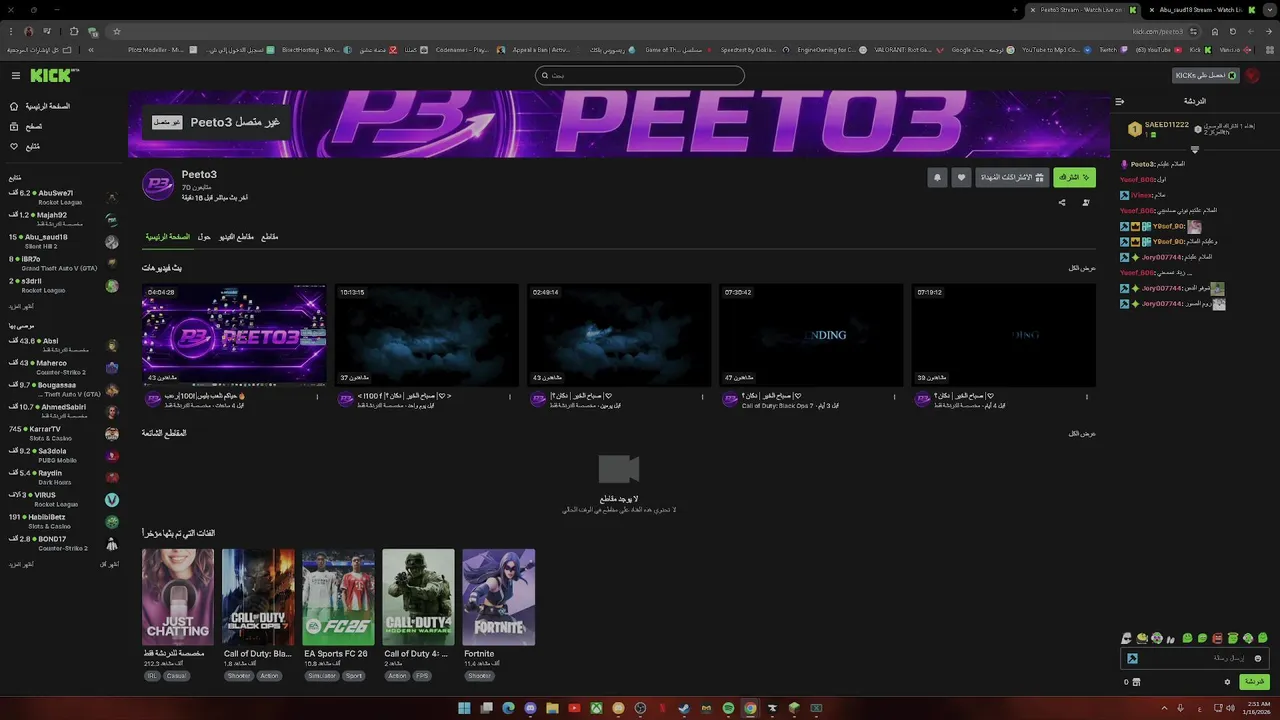
Task: Show more followed channels in sidebar
Action: (x=21, y=306)
